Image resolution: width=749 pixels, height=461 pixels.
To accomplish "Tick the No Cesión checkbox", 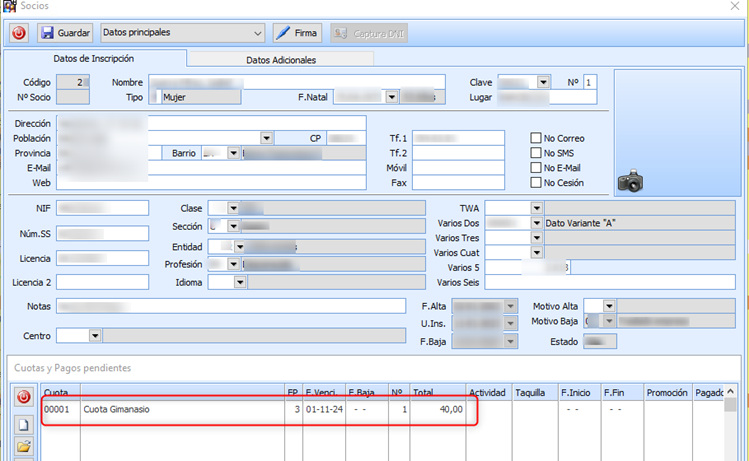I will click(536, 183).
